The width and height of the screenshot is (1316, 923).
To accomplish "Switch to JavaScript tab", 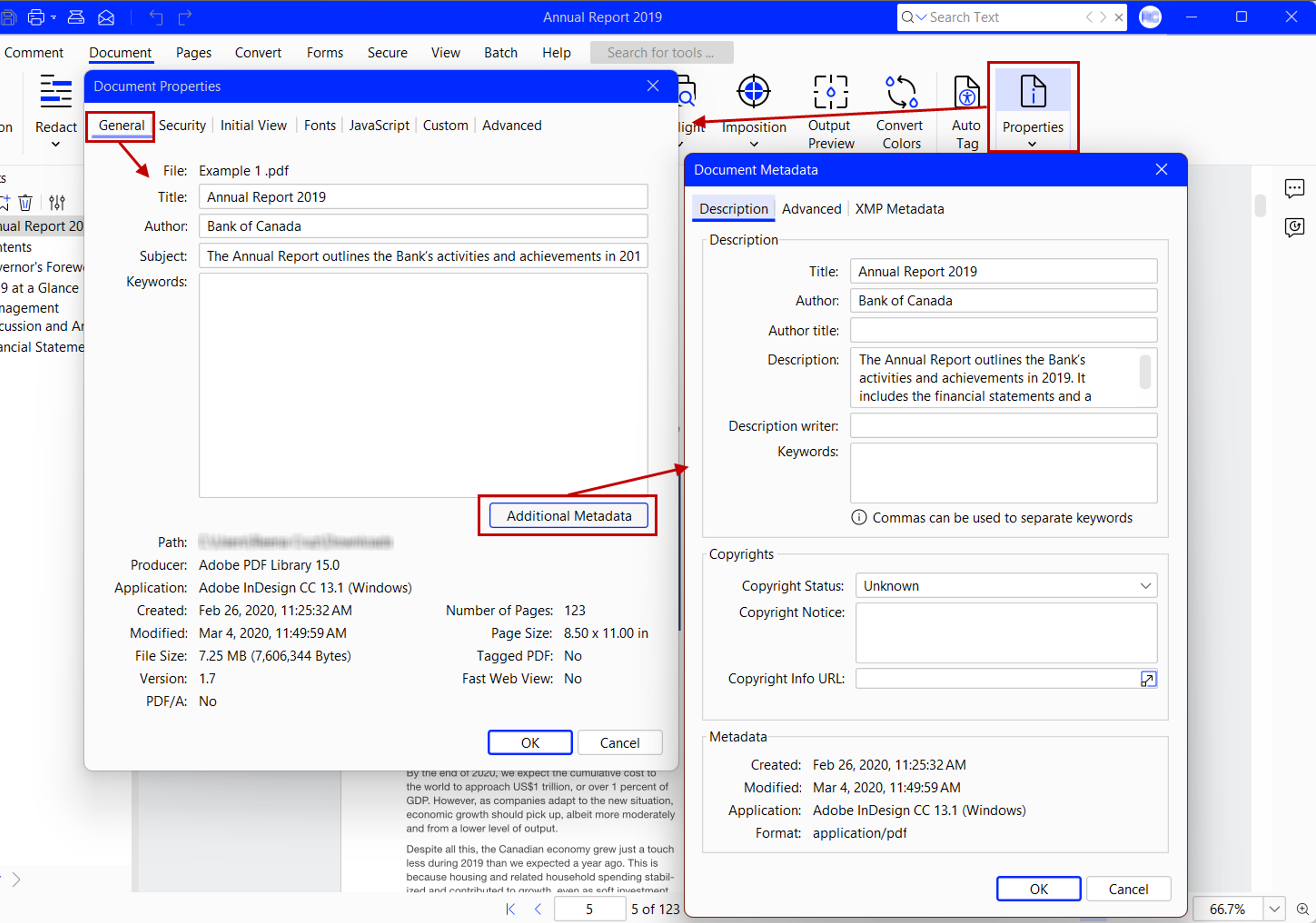I will (x=379, y=125).
